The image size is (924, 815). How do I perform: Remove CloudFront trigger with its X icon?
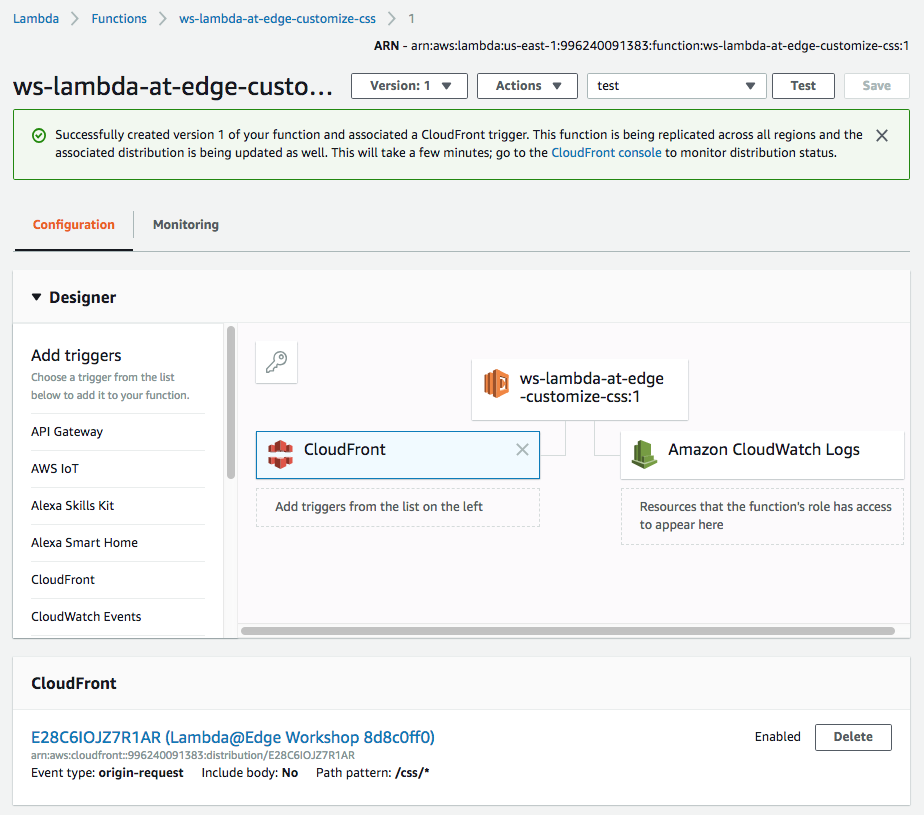tap(522, 450)
